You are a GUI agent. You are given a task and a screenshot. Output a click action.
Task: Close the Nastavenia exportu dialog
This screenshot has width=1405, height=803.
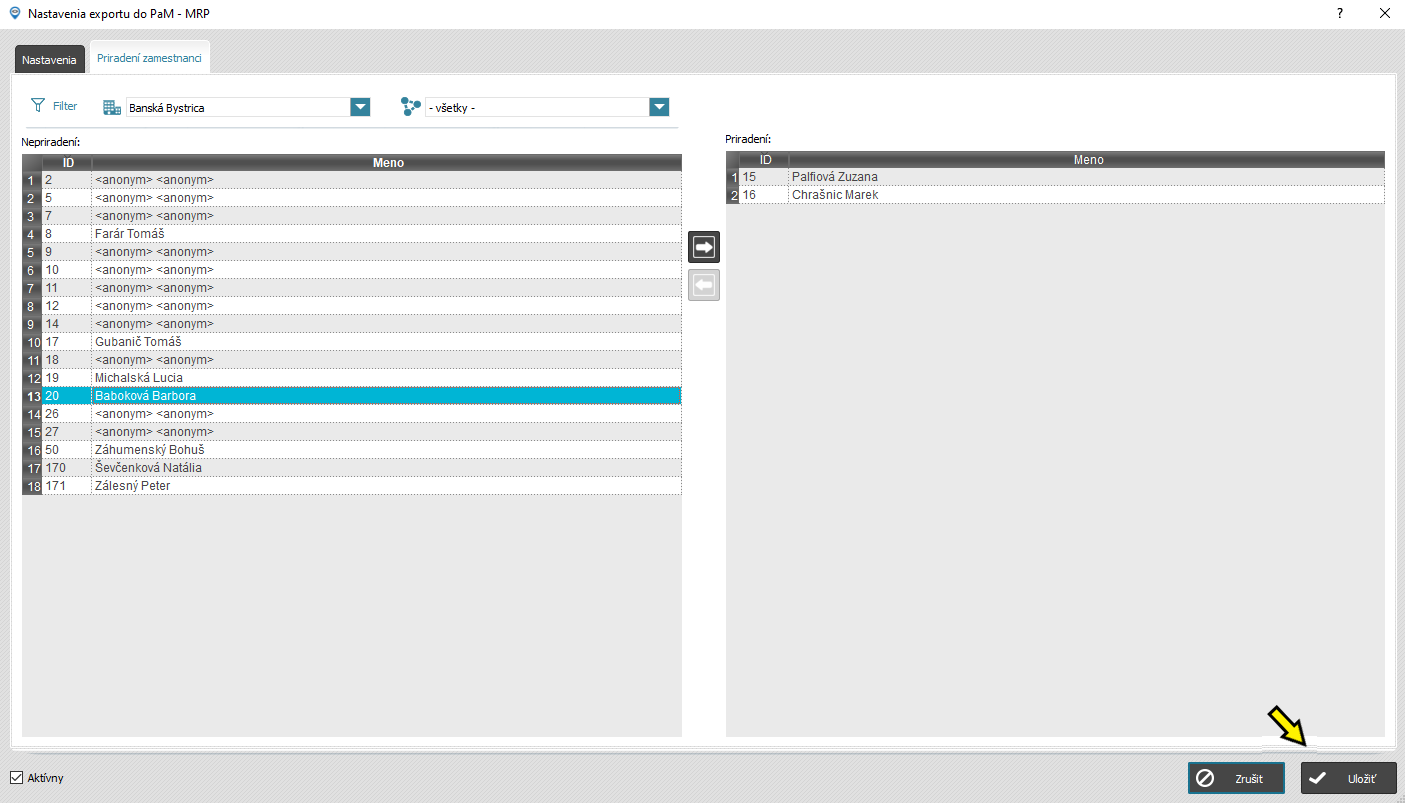coord(1385,14)
